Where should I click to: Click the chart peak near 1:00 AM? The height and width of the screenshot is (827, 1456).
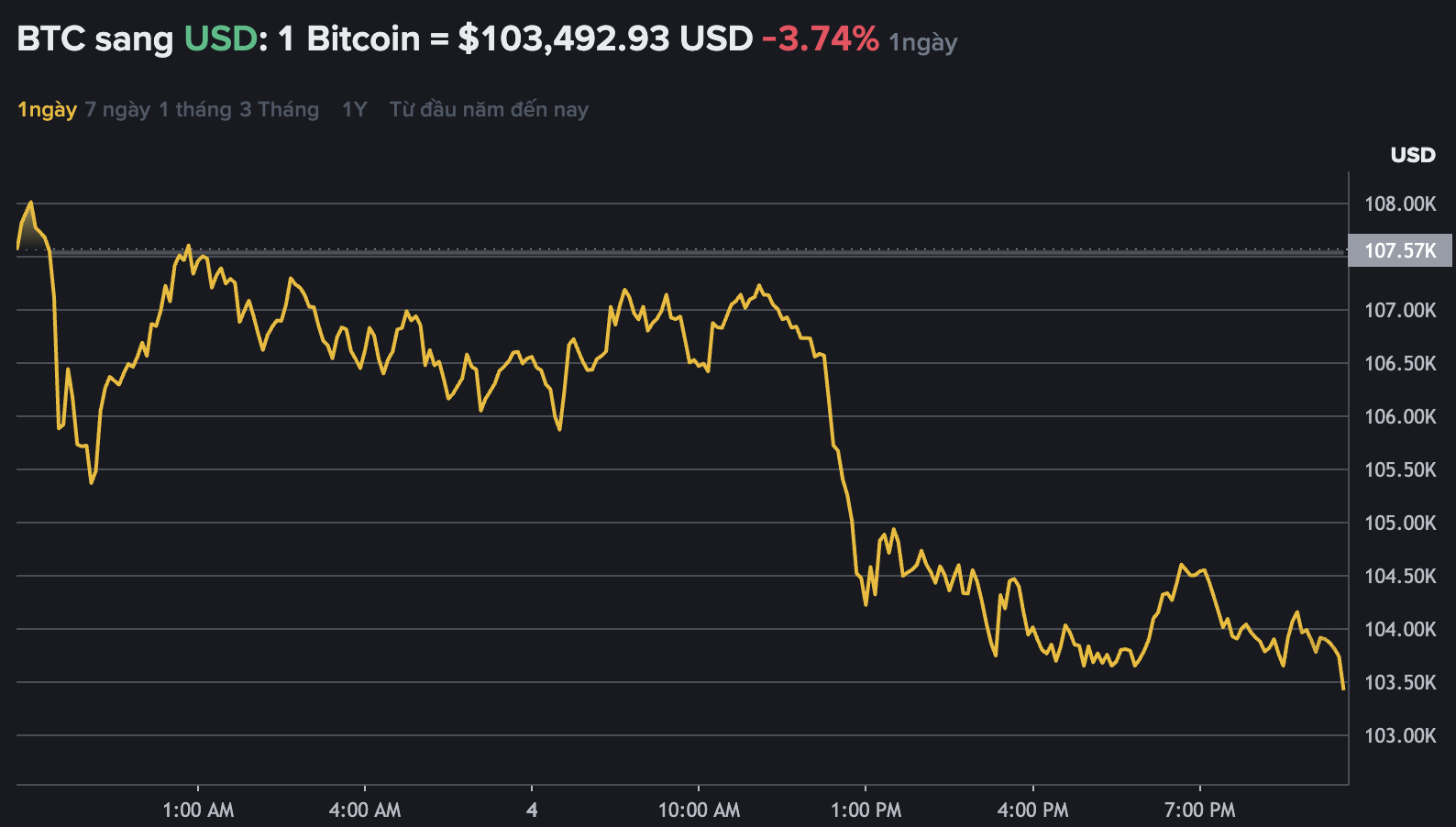click(x=189, y=245)
